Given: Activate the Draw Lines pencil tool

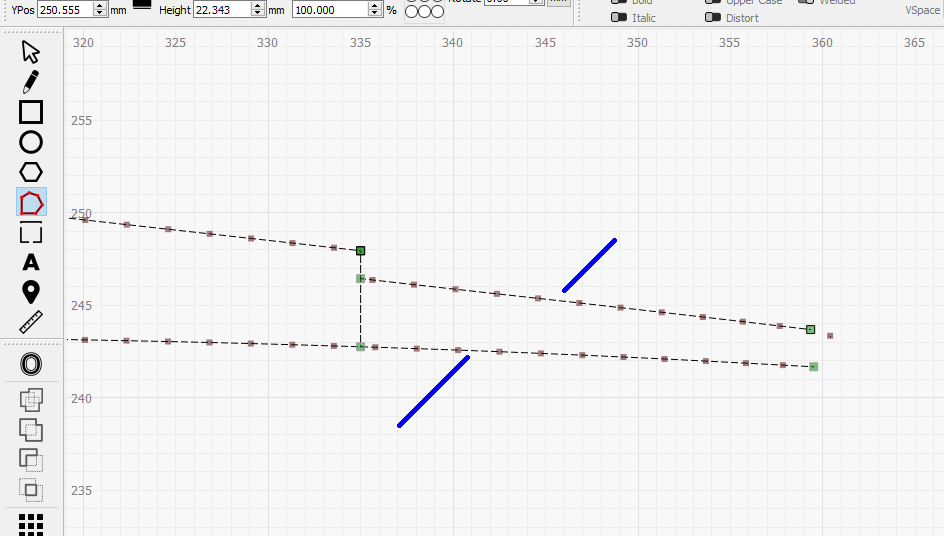Looking at the screenshot, I should click(x=31, y=82).
